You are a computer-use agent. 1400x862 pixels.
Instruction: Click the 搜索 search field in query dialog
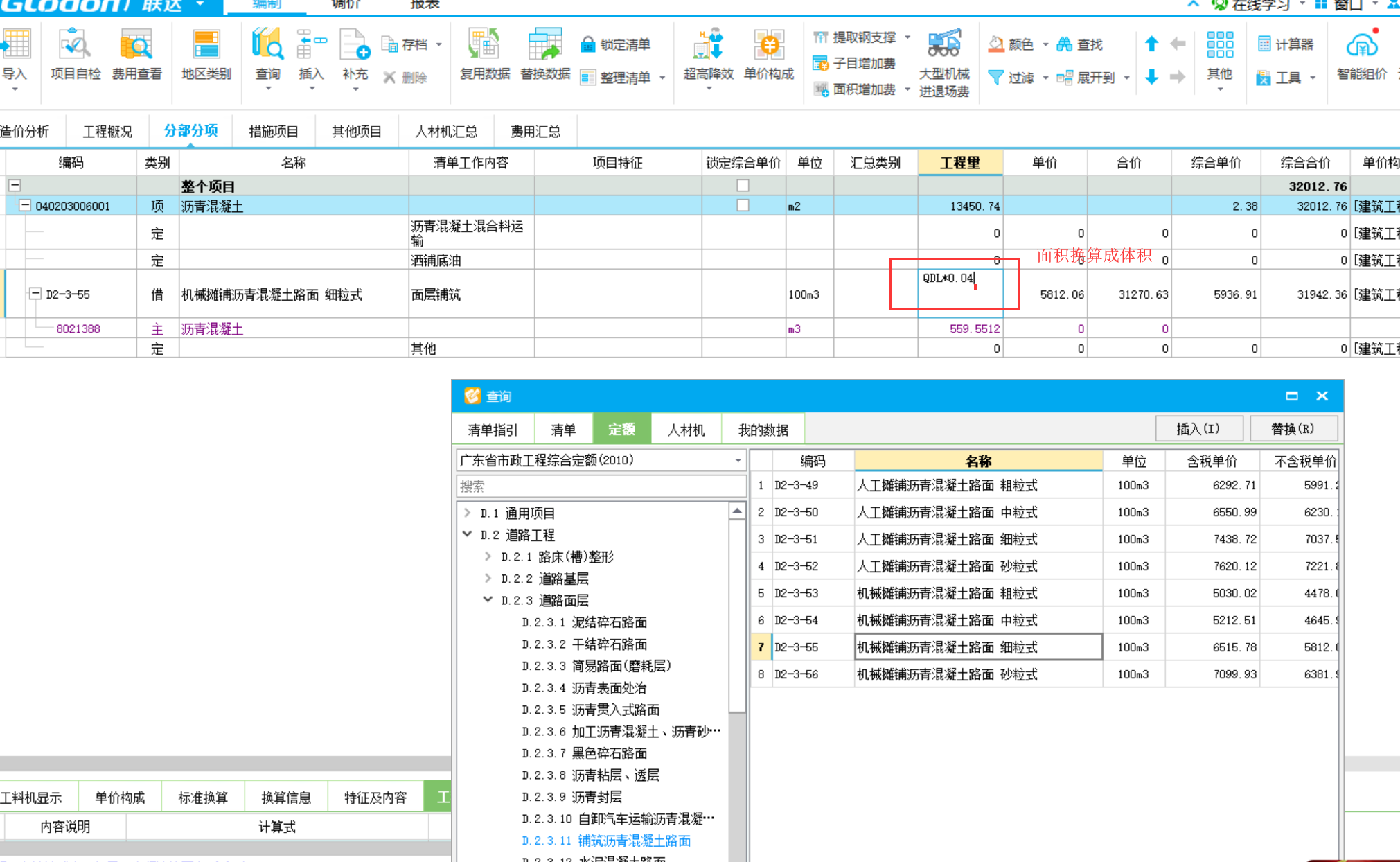click(601, 486)
